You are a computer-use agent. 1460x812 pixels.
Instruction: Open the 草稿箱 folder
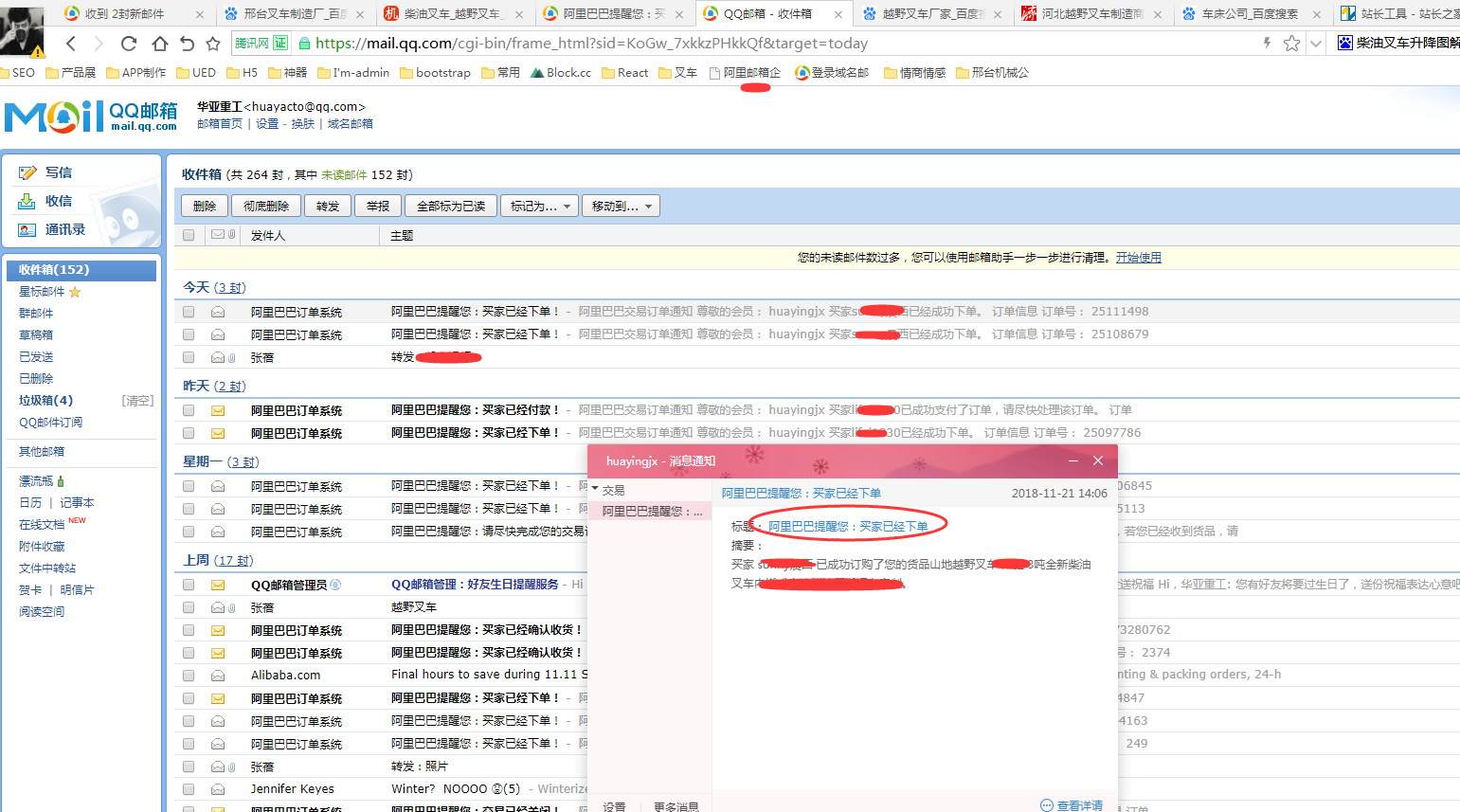tap(36, 335)
